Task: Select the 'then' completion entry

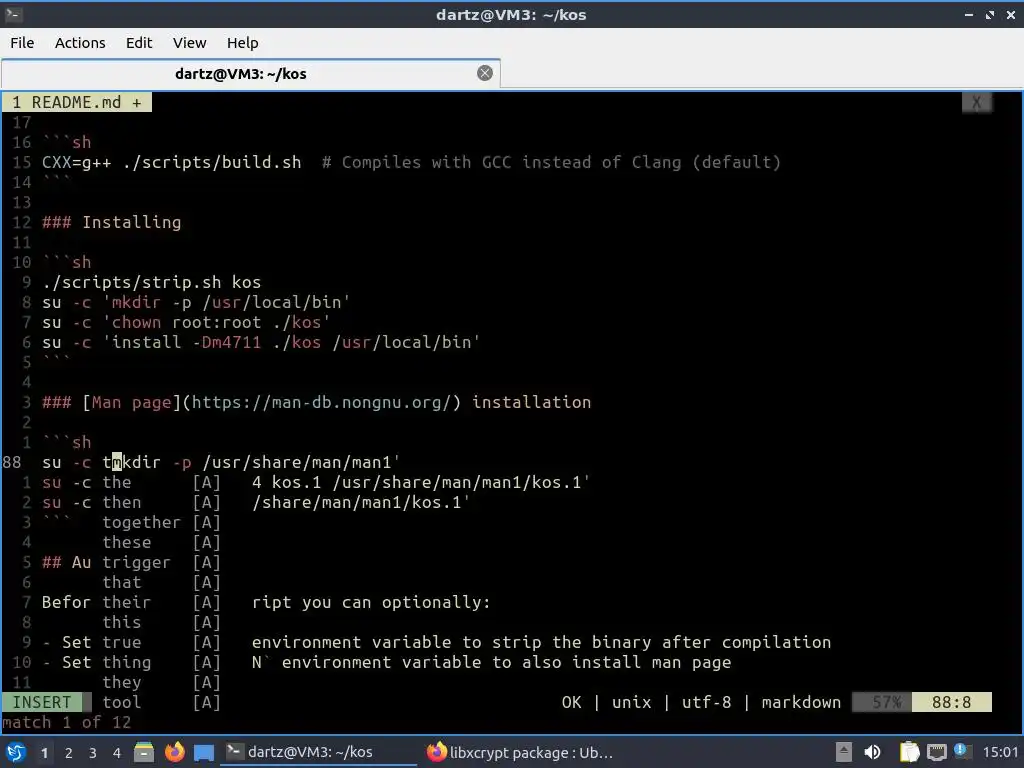Action: (x=162, y=503)
